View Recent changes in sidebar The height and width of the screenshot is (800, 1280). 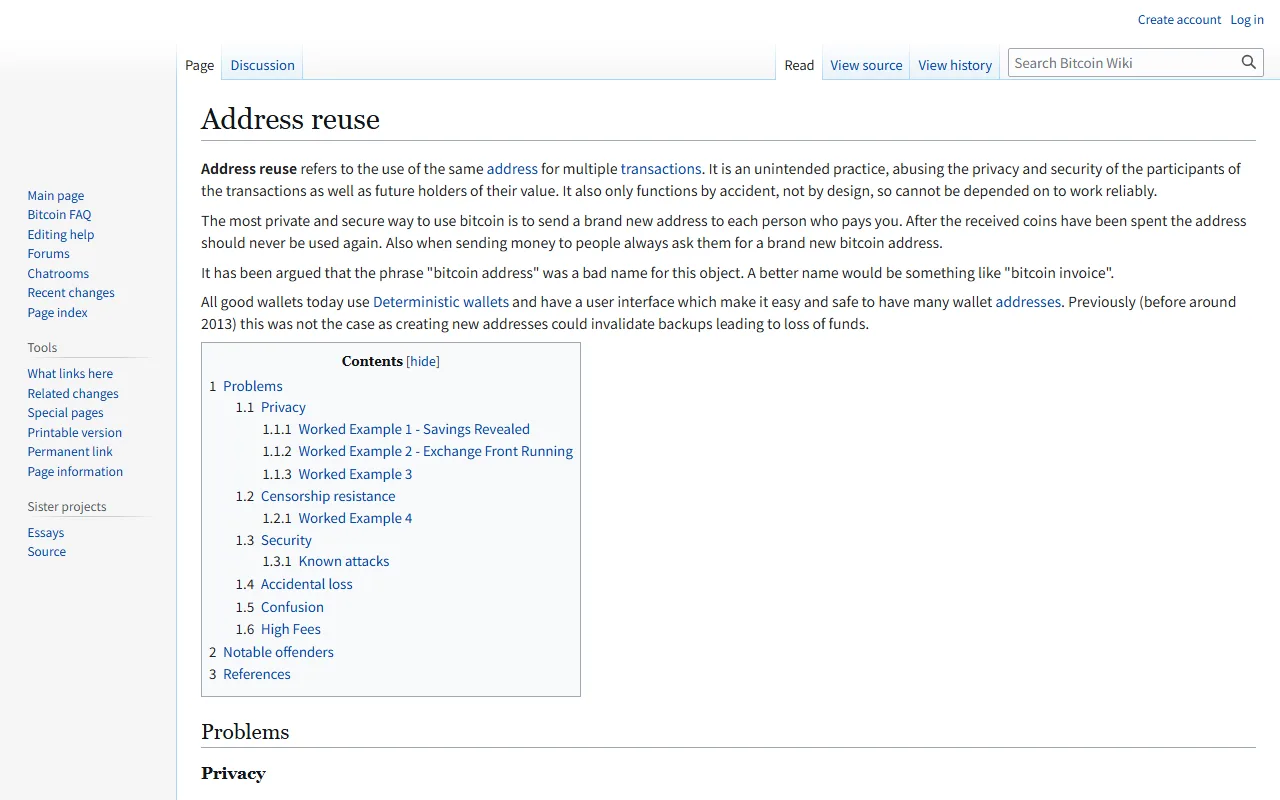click(x=71, y=293)
